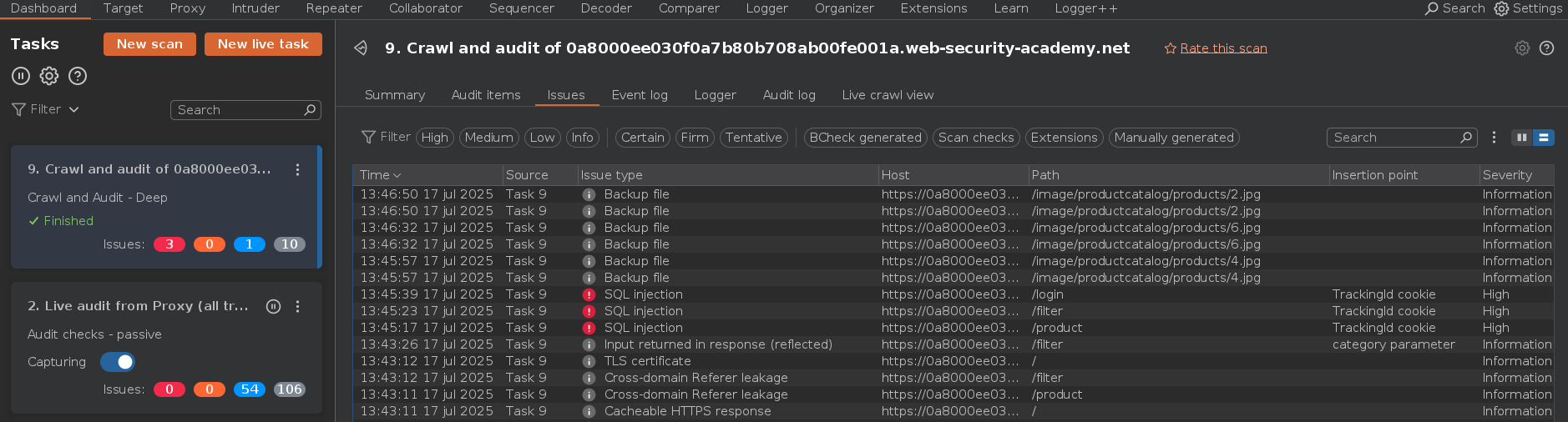Toggle the High severity filter
The width and height of the screenshot is (1568, 422).
434,138
